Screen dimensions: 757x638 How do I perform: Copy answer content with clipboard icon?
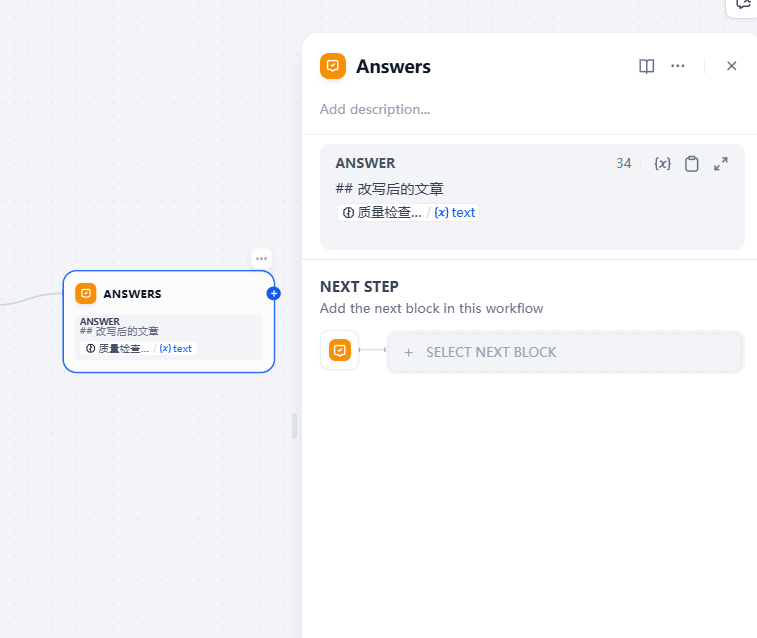pos(691,164)
